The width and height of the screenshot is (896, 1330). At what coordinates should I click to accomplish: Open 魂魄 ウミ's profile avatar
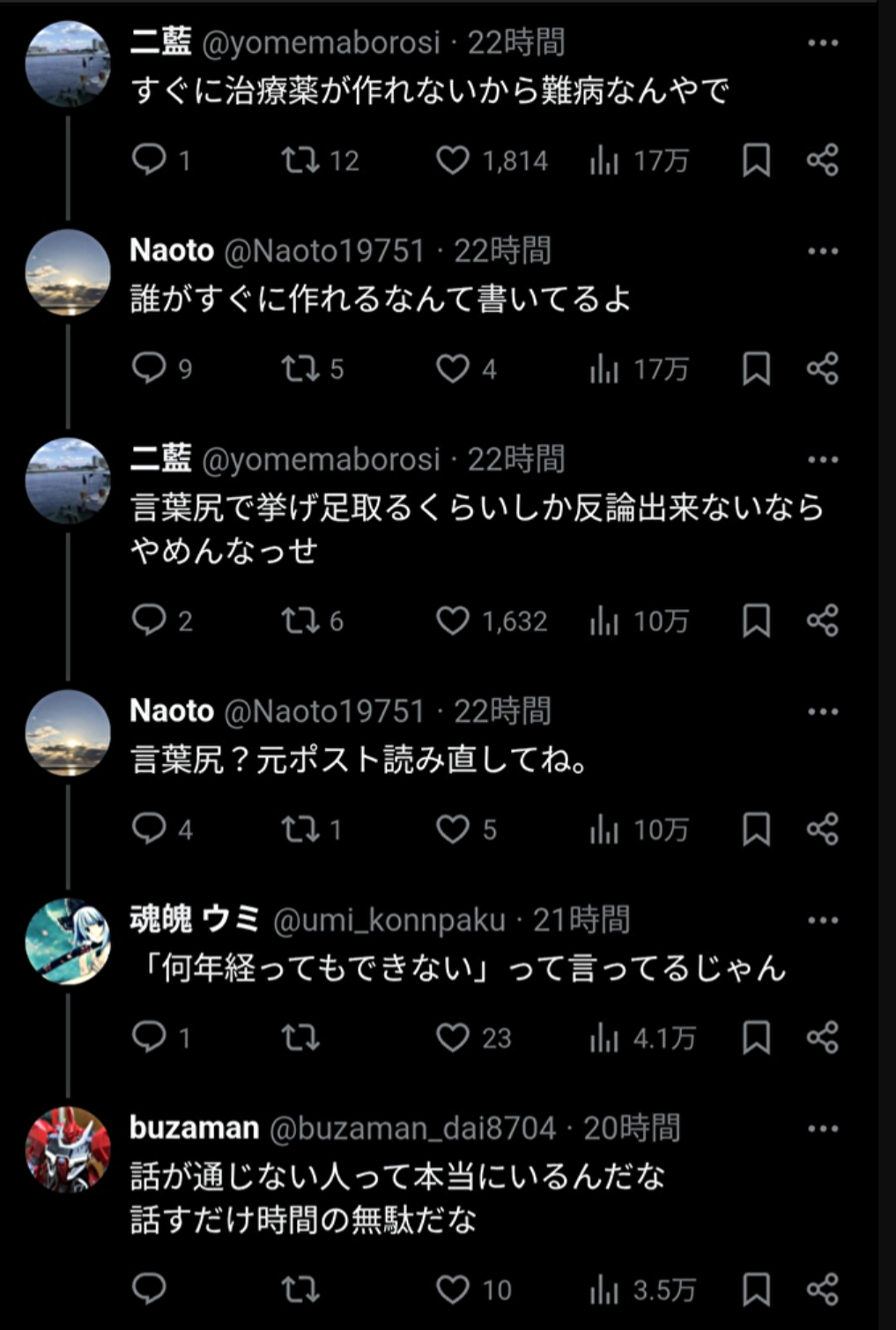tap(68, 941)
